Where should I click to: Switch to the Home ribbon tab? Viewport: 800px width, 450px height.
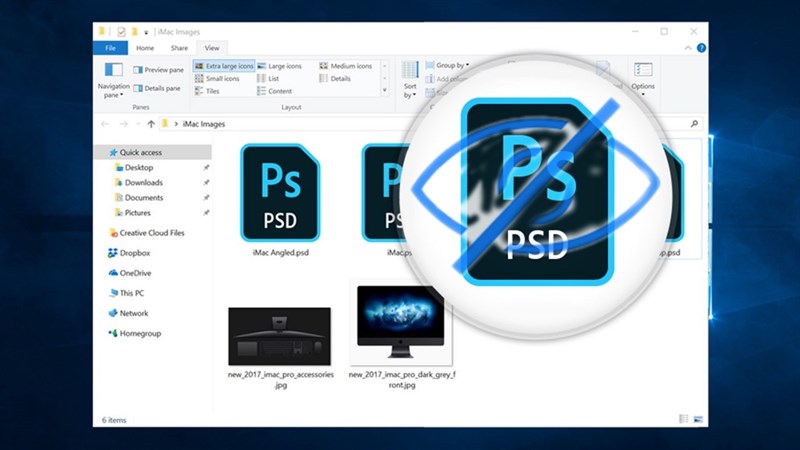click(145, 48)
